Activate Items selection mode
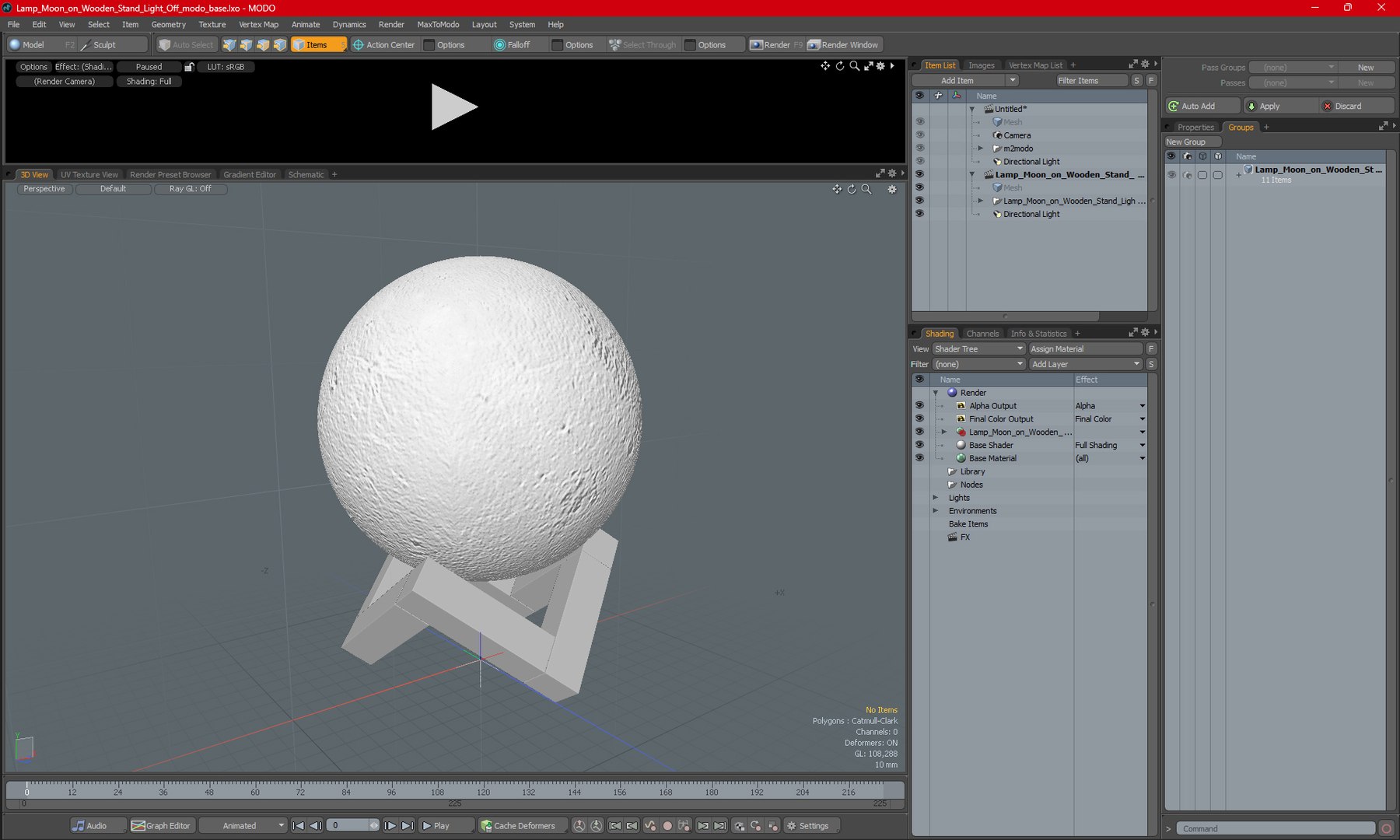The image size is (1400, 840). [317, 44]
